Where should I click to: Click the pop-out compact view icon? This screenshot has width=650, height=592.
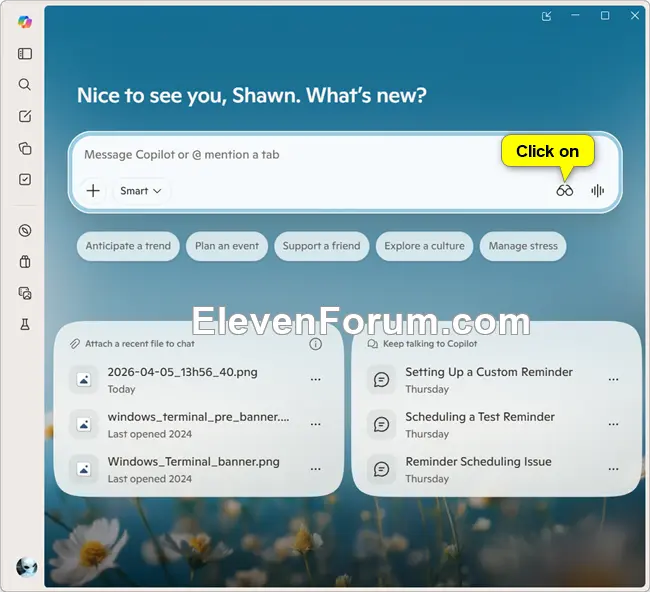click(x=546, y=16)
